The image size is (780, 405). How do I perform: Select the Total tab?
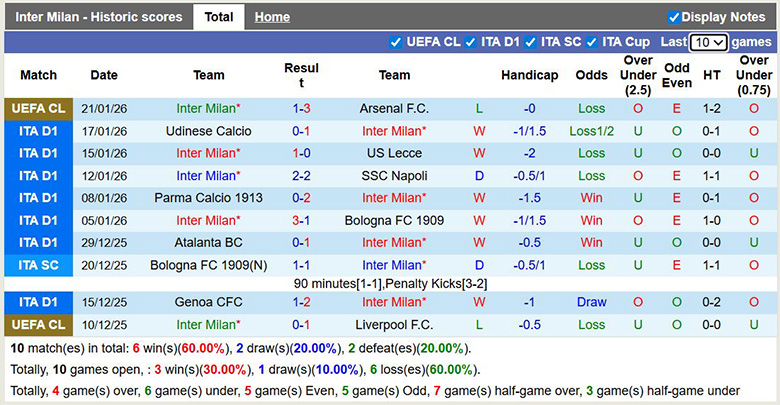point(218,17)
